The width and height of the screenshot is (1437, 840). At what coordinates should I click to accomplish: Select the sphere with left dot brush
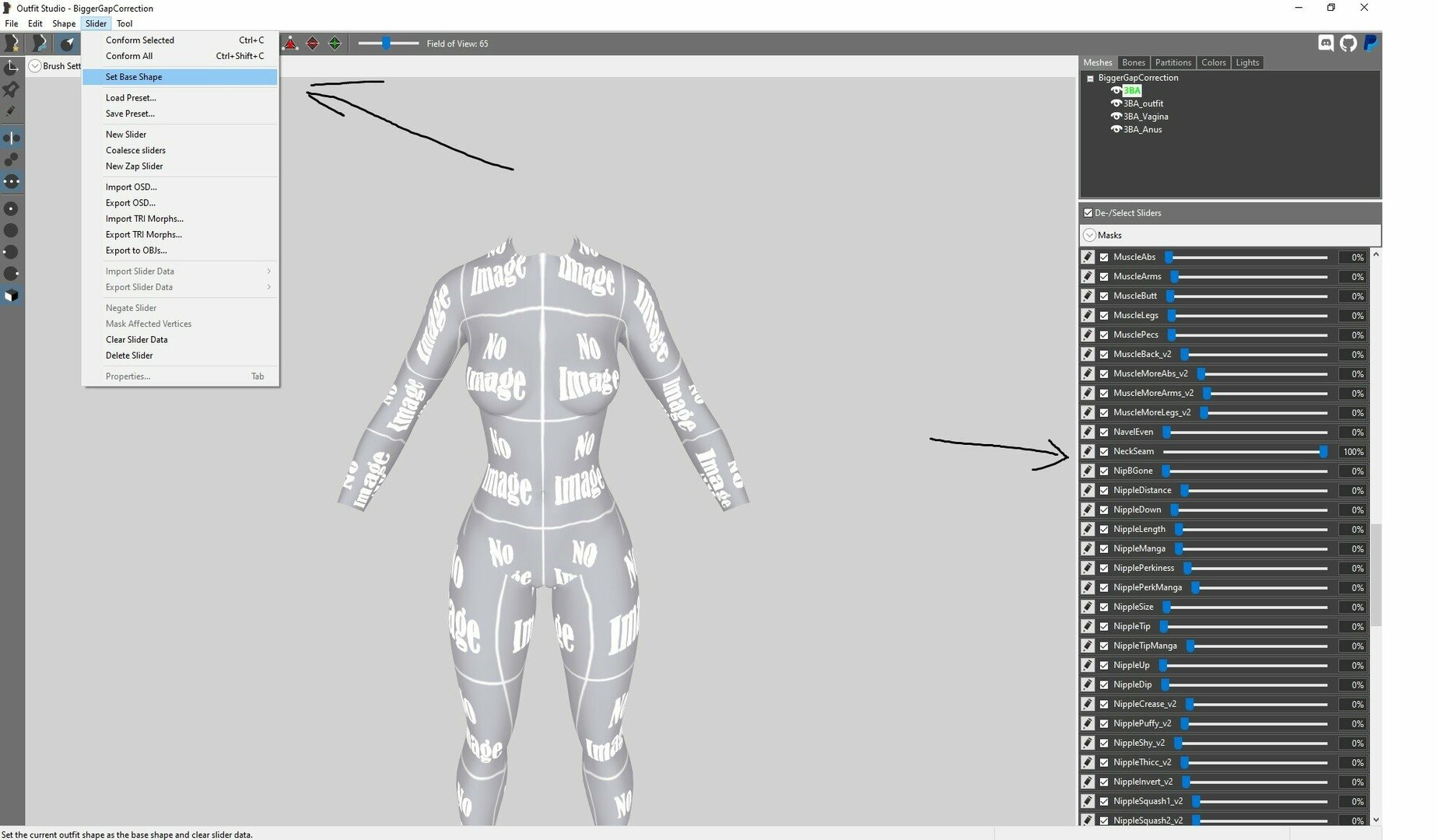(11, 252)
